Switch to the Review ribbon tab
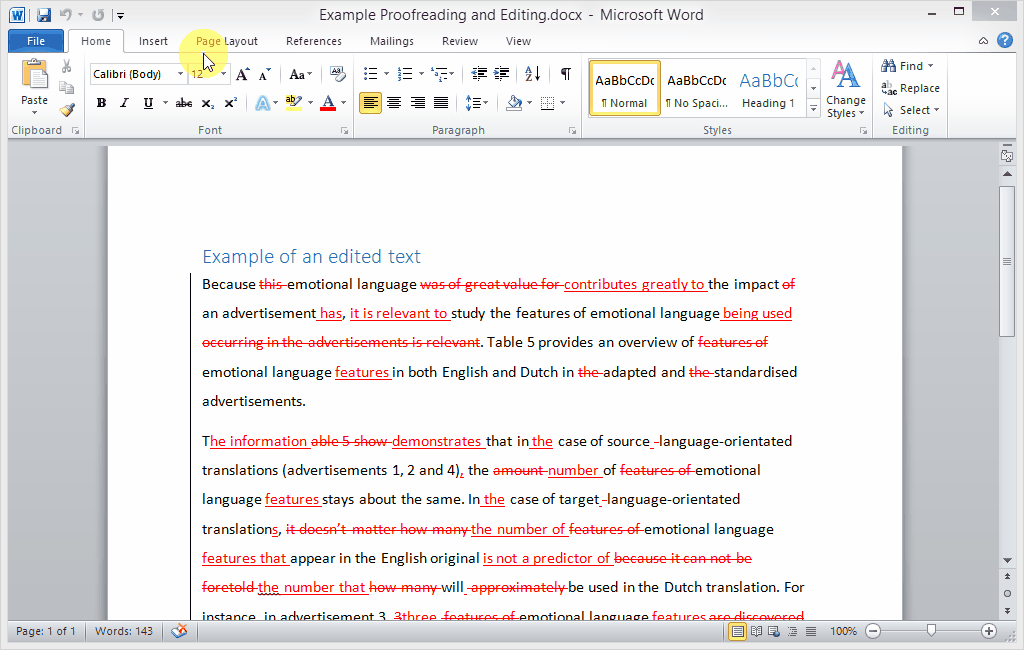 459,41
